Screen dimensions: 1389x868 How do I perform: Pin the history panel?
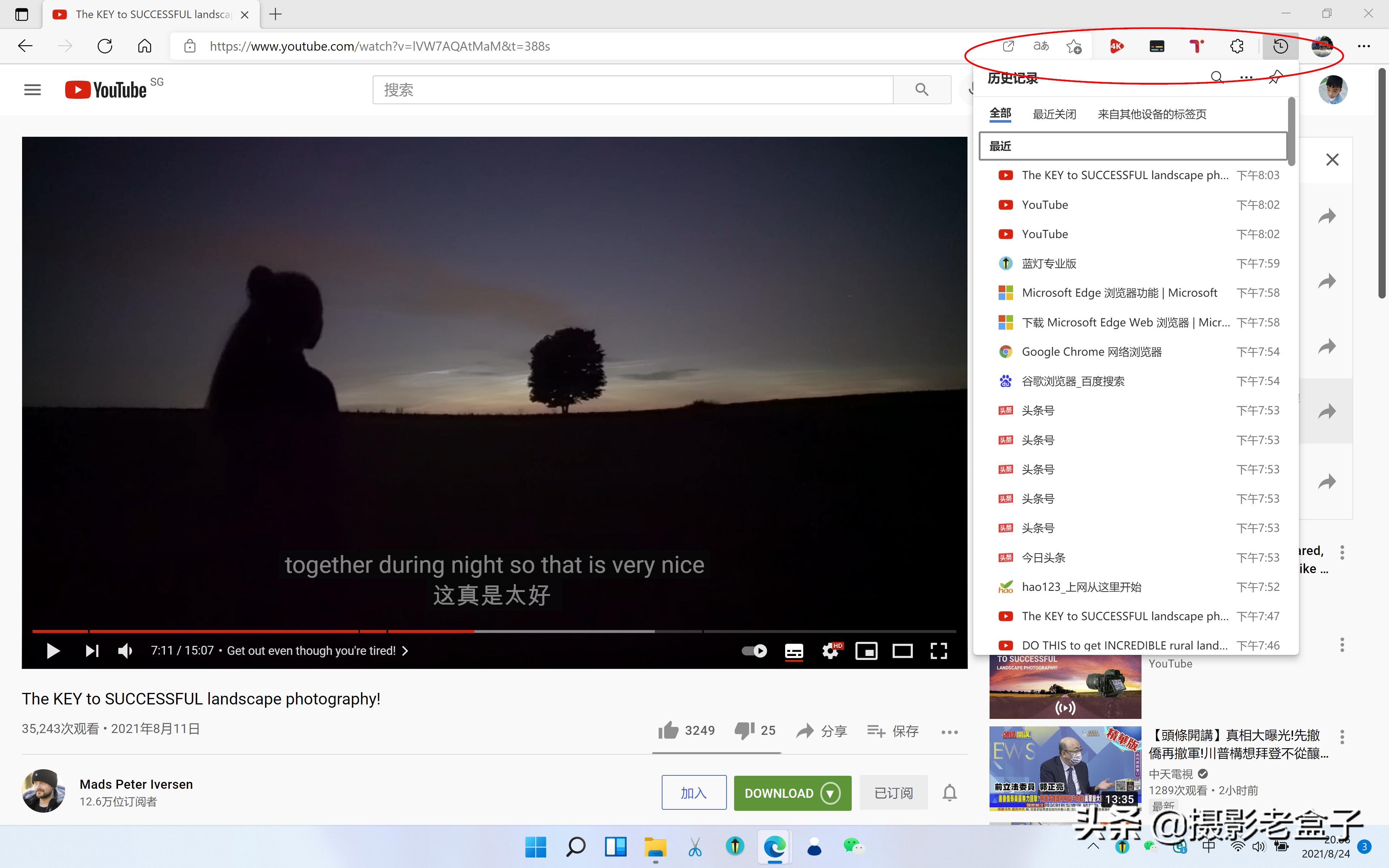coord(1275,77)
